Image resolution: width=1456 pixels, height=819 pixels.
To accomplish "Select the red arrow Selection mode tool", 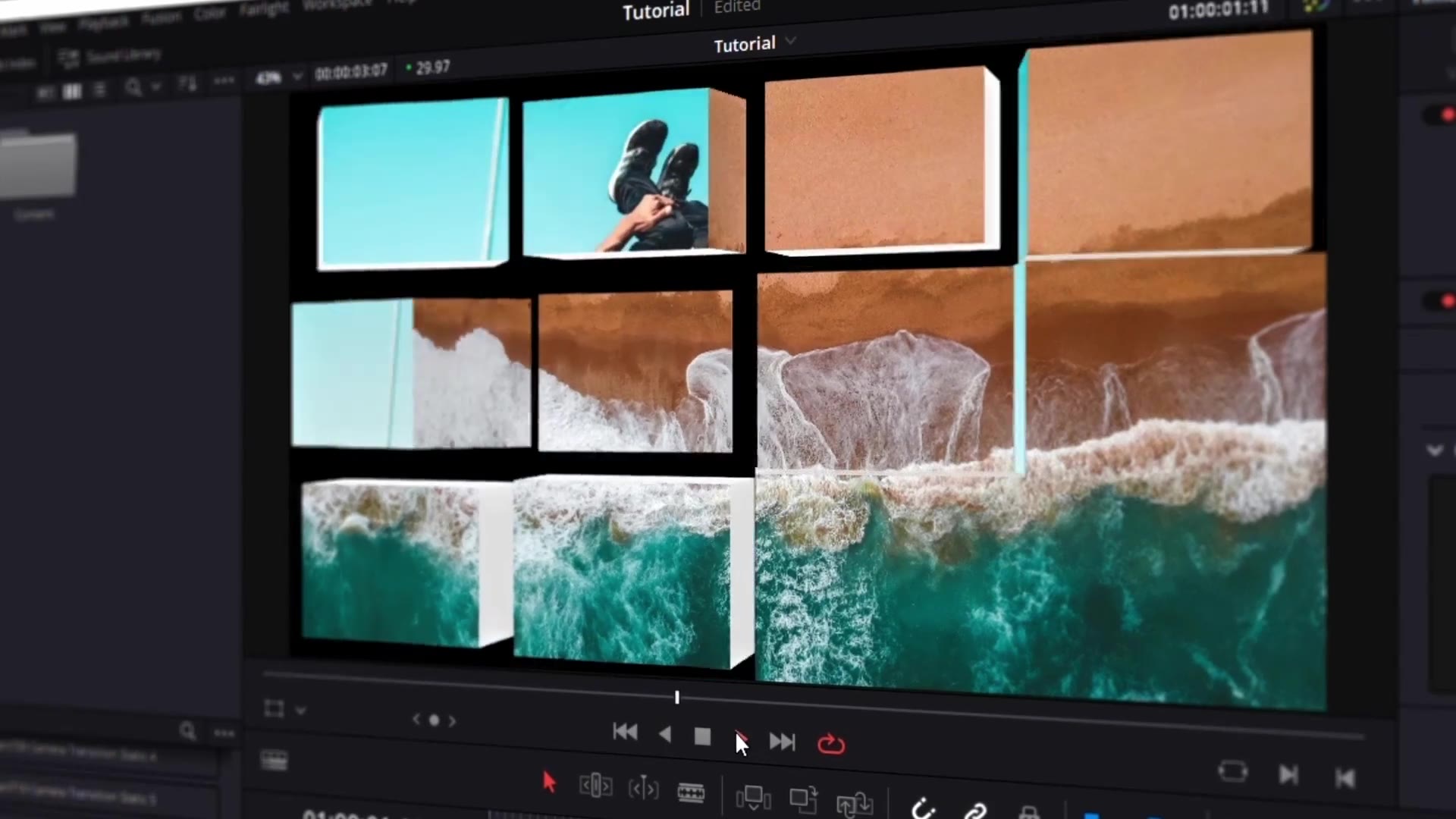I will point(549,782).
